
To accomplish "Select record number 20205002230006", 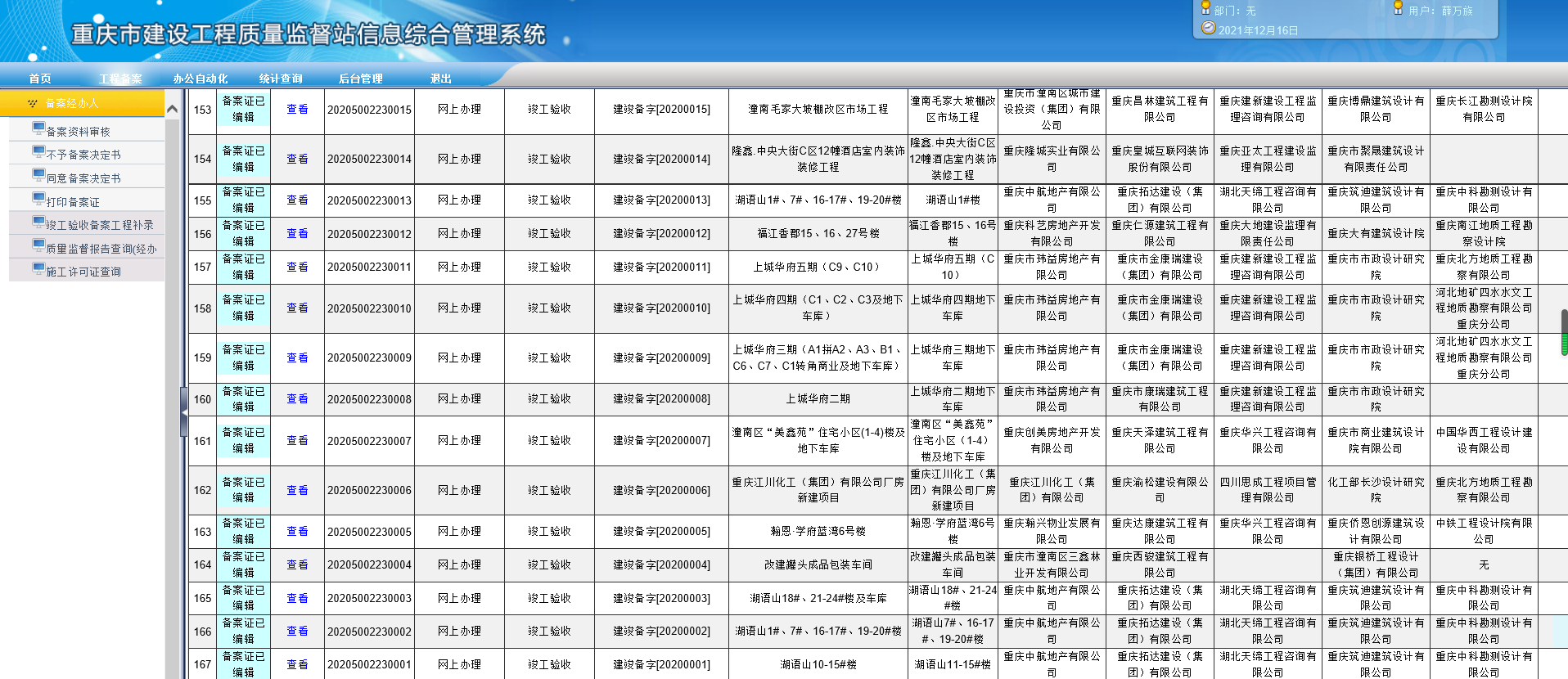I will [x=369, y=490].
